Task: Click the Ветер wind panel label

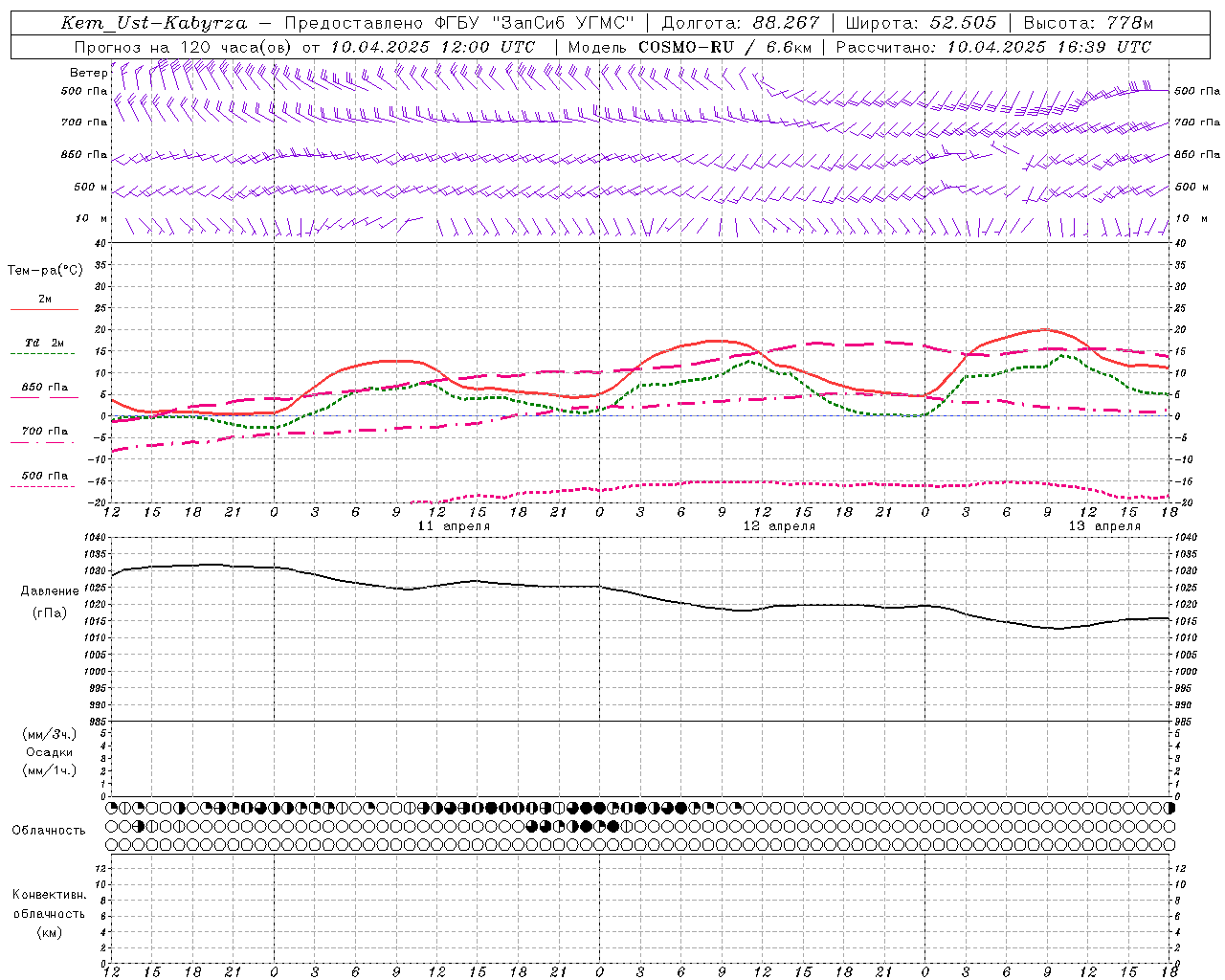Action: pyautogui.click(x=88, y=73)
